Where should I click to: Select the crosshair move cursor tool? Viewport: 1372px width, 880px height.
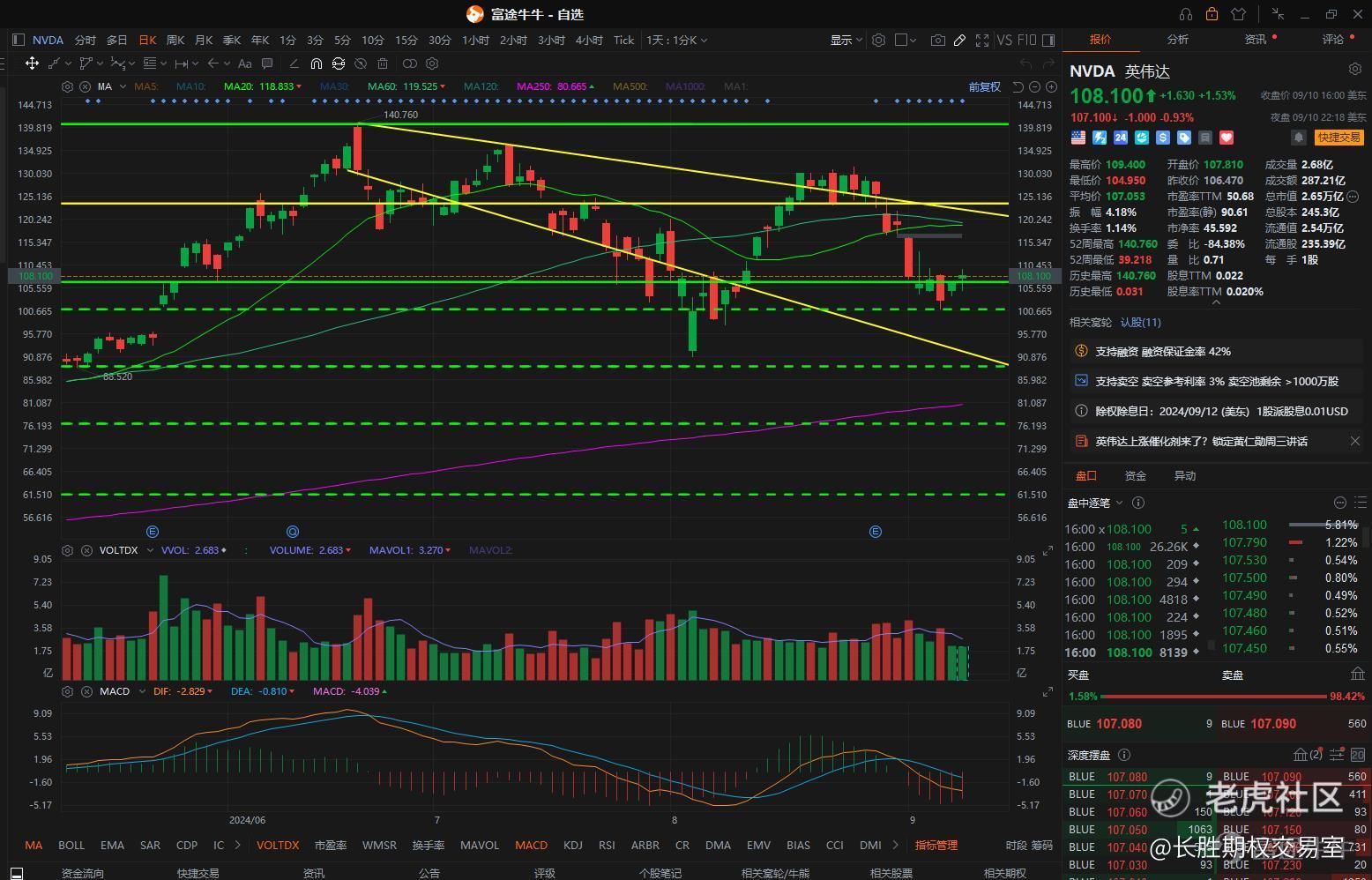[x=32, y=63]
